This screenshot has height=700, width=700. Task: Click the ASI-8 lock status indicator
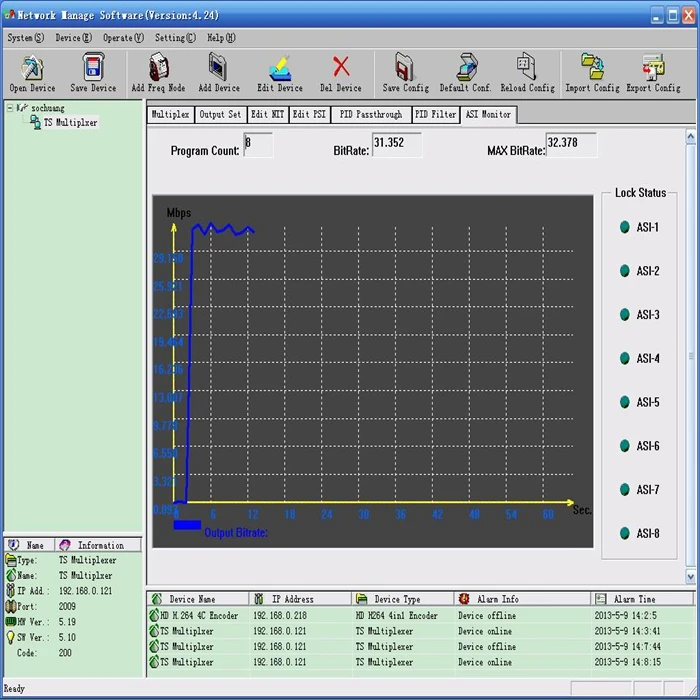coord(625,533)
